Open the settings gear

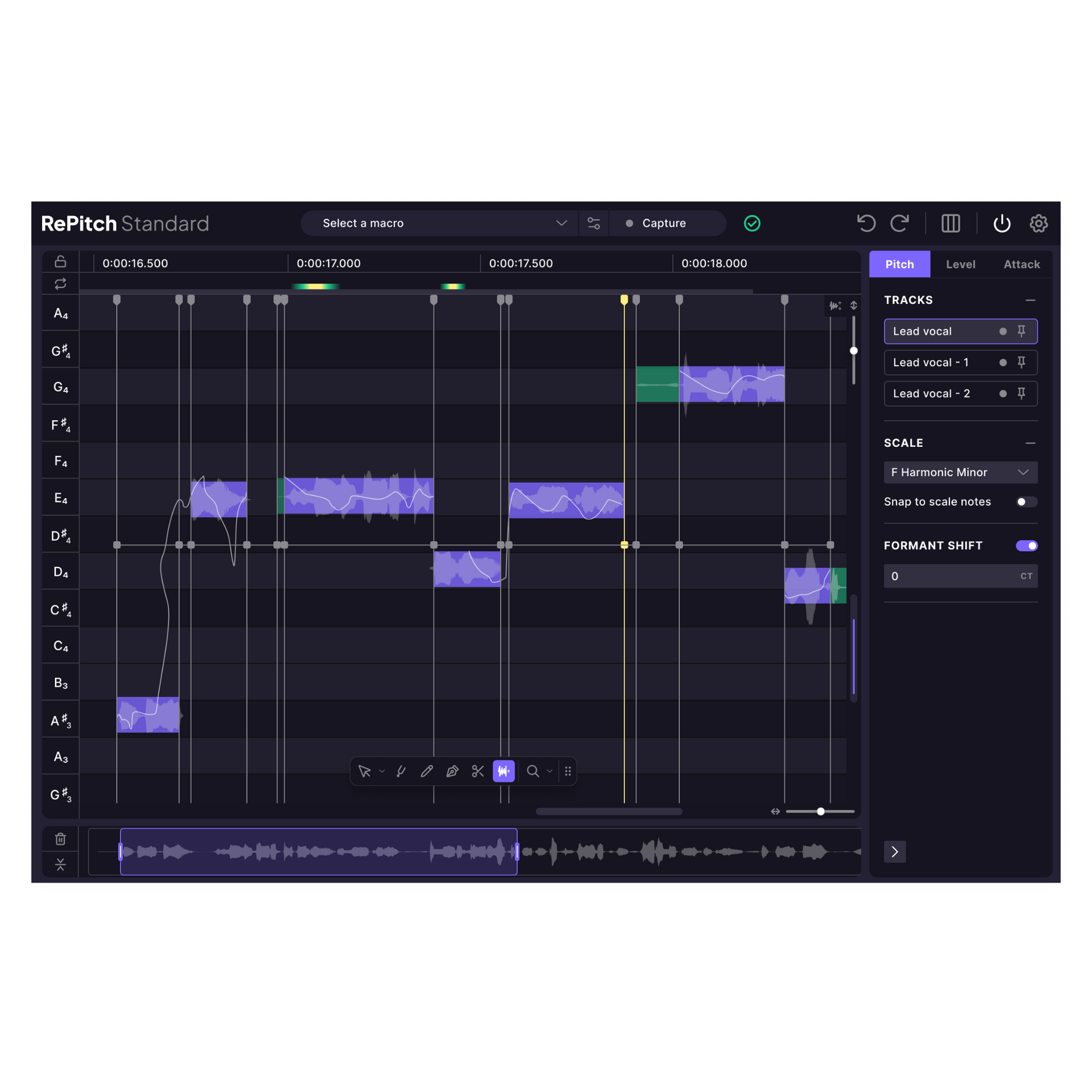coord(1038,223)
